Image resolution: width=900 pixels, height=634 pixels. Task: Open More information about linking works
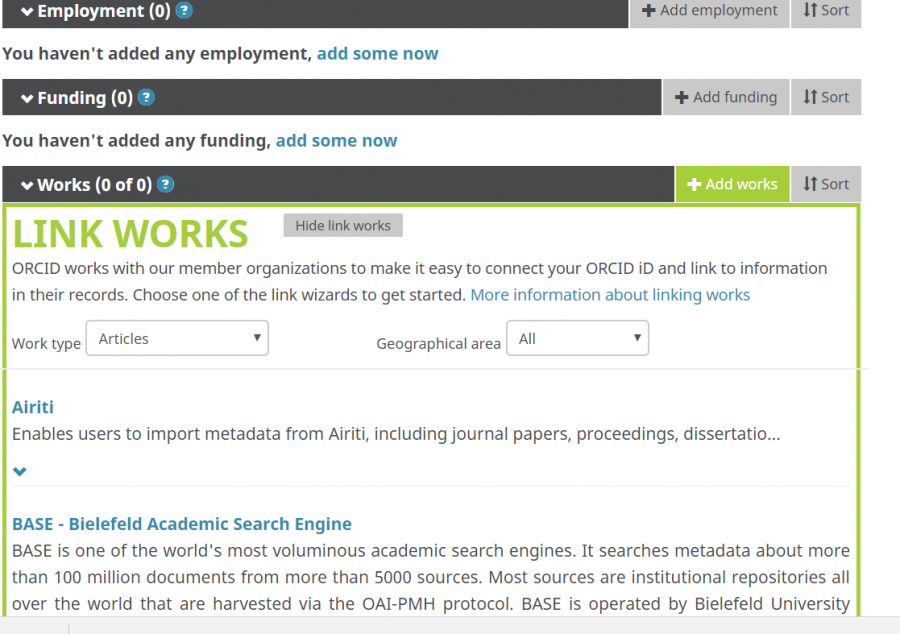[610, 295]
